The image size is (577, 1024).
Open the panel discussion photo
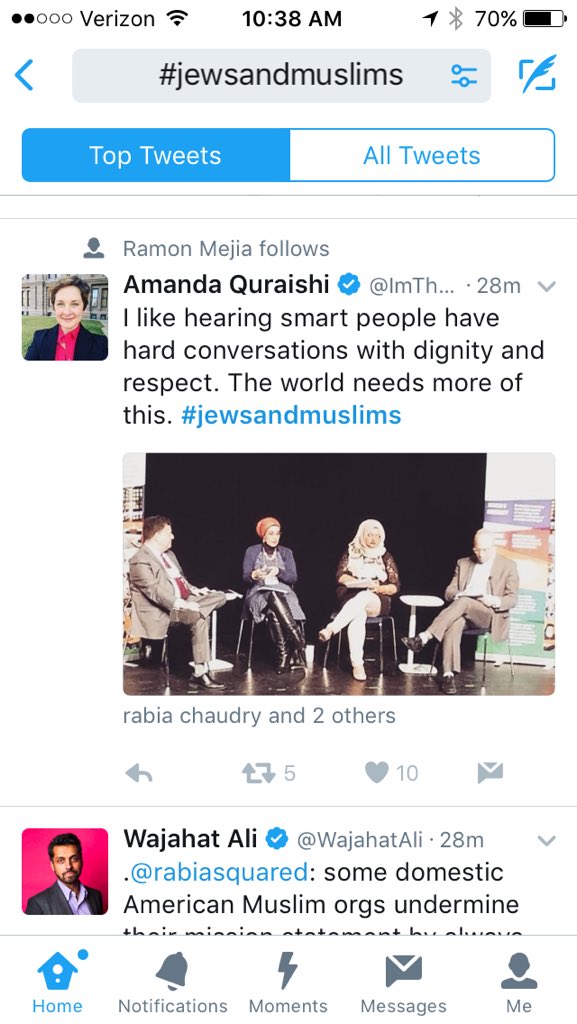tap(339, 574)
